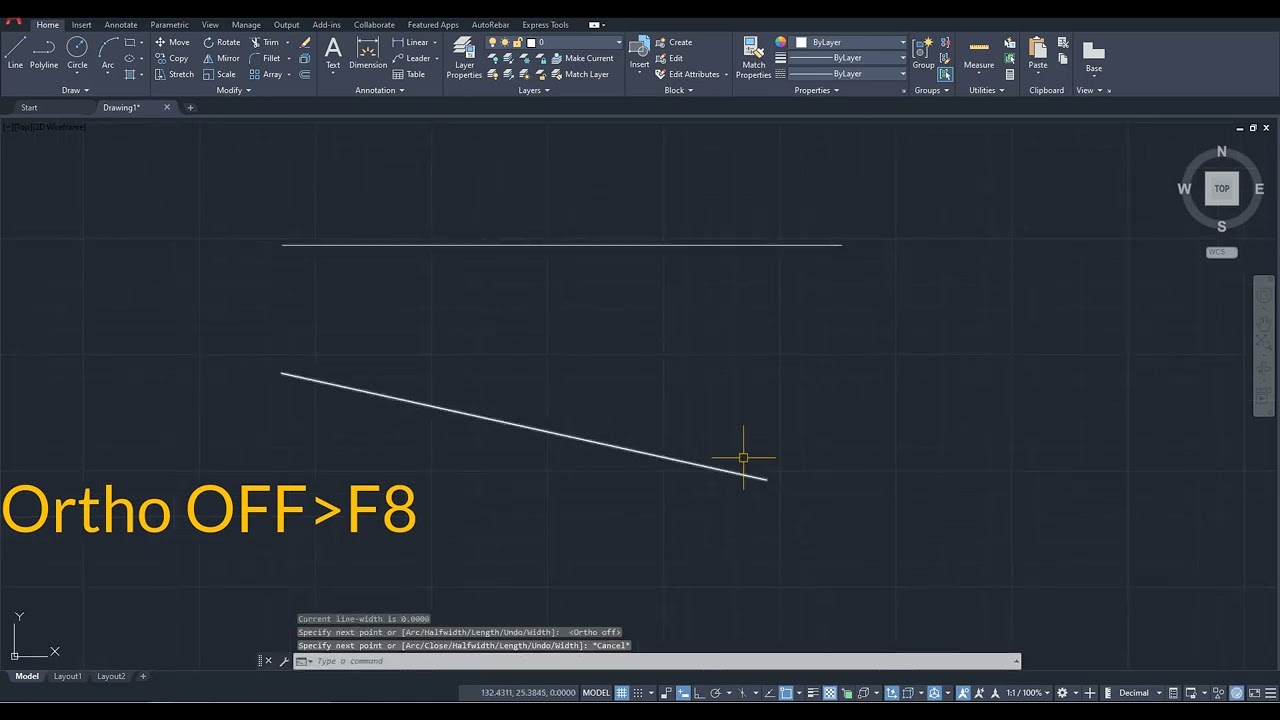Add a new drawing tab with plus
Viewport: 1280px width, 720px height.
190,107
